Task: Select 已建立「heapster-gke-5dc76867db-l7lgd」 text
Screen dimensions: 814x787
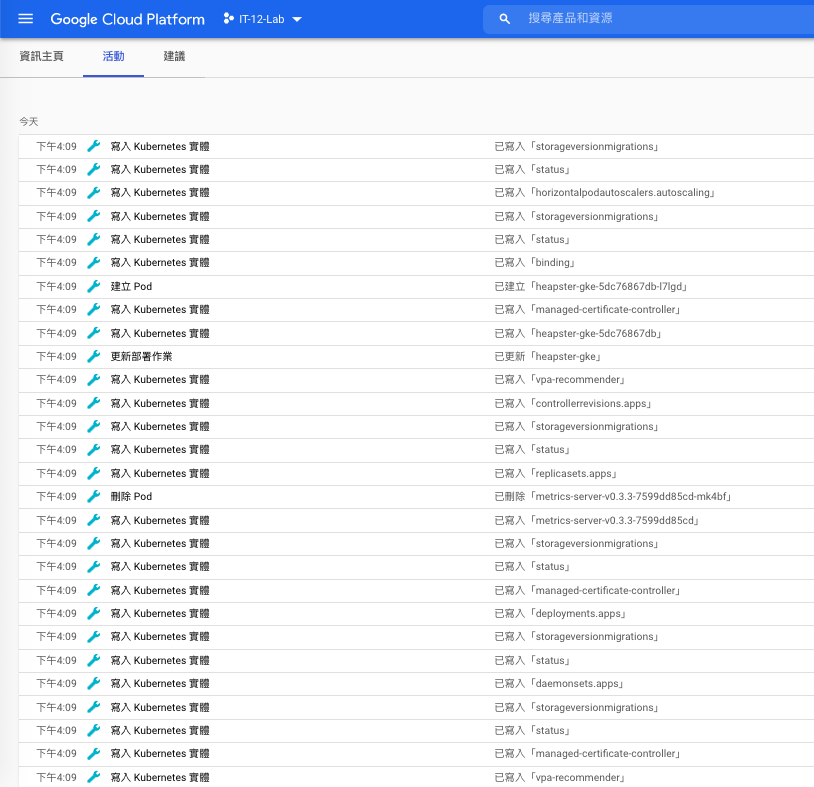Action: click(x=590, y=287)
